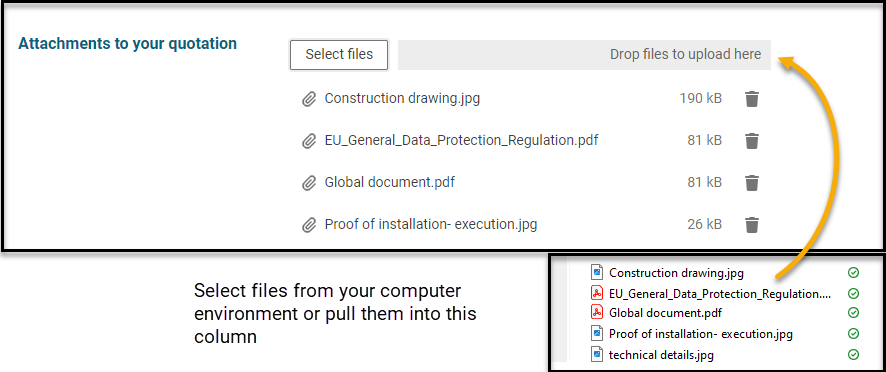Open attached Proof of installation- execution.jpg link

(431, 224)
